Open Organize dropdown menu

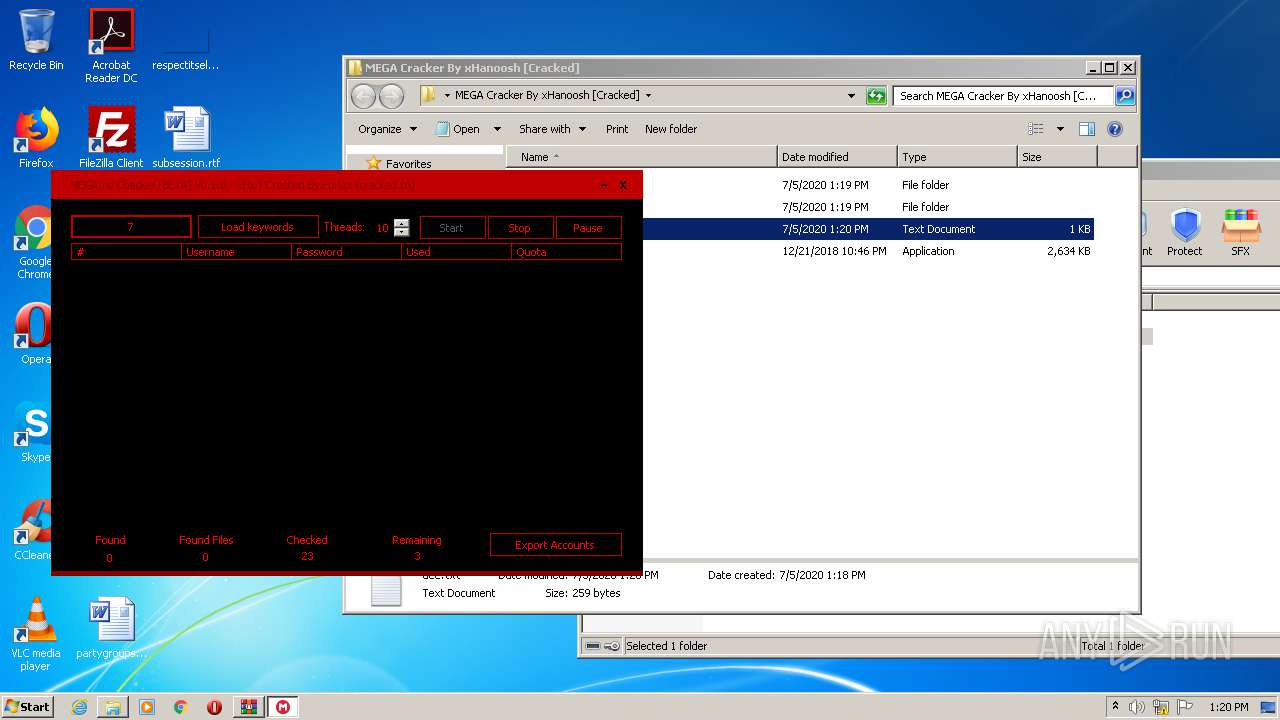[387, 129]
